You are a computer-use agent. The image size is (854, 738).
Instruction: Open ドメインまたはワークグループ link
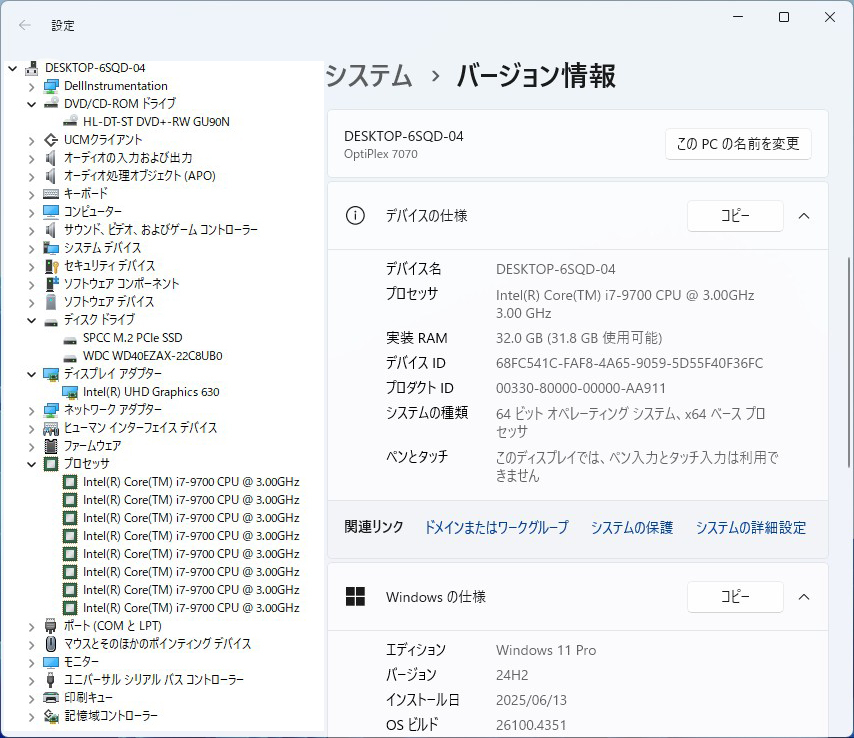[496, 527]
